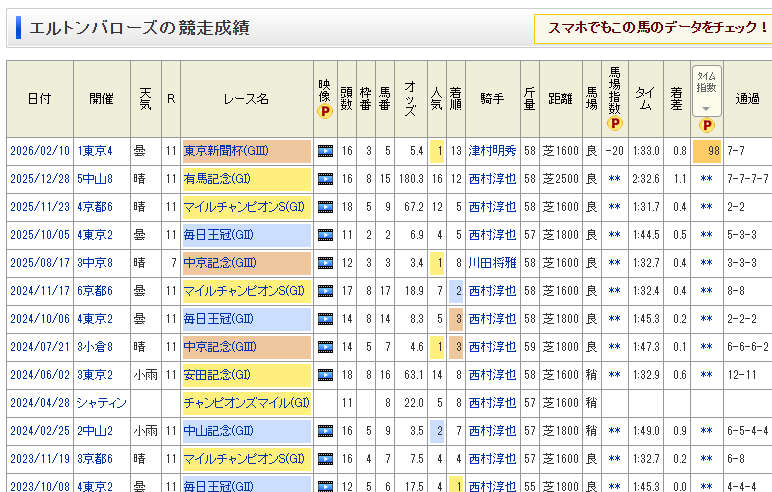This screenshot has height=492, width=772.
Task: Play race video for 東京新聞杯 row
Action: click(325, 151)
